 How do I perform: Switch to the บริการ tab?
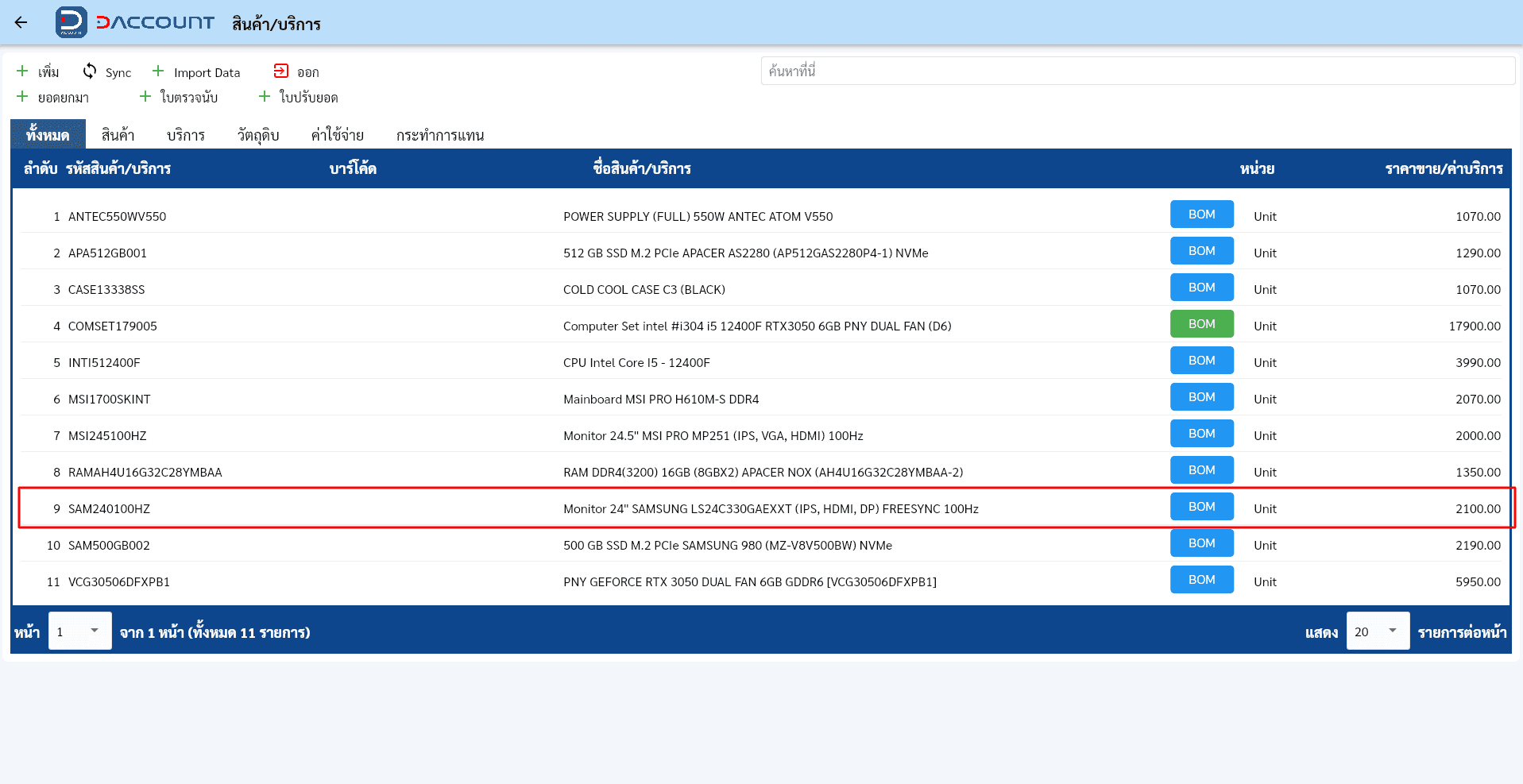pyautogui.click(x=186, y=135)
